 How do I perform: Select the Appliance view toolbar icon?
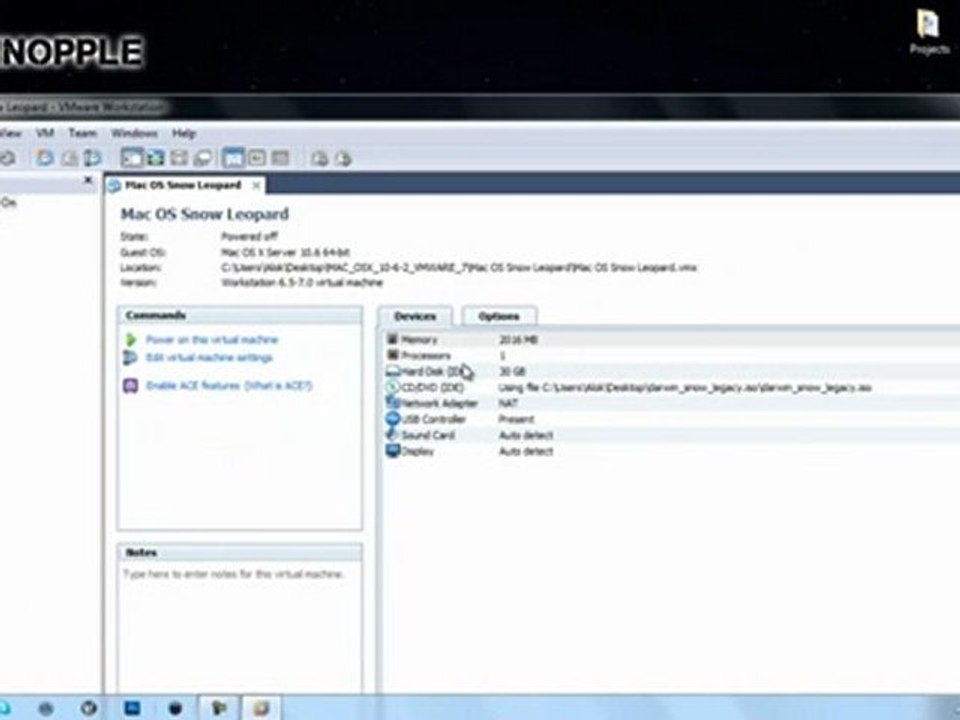coord(257,159)
